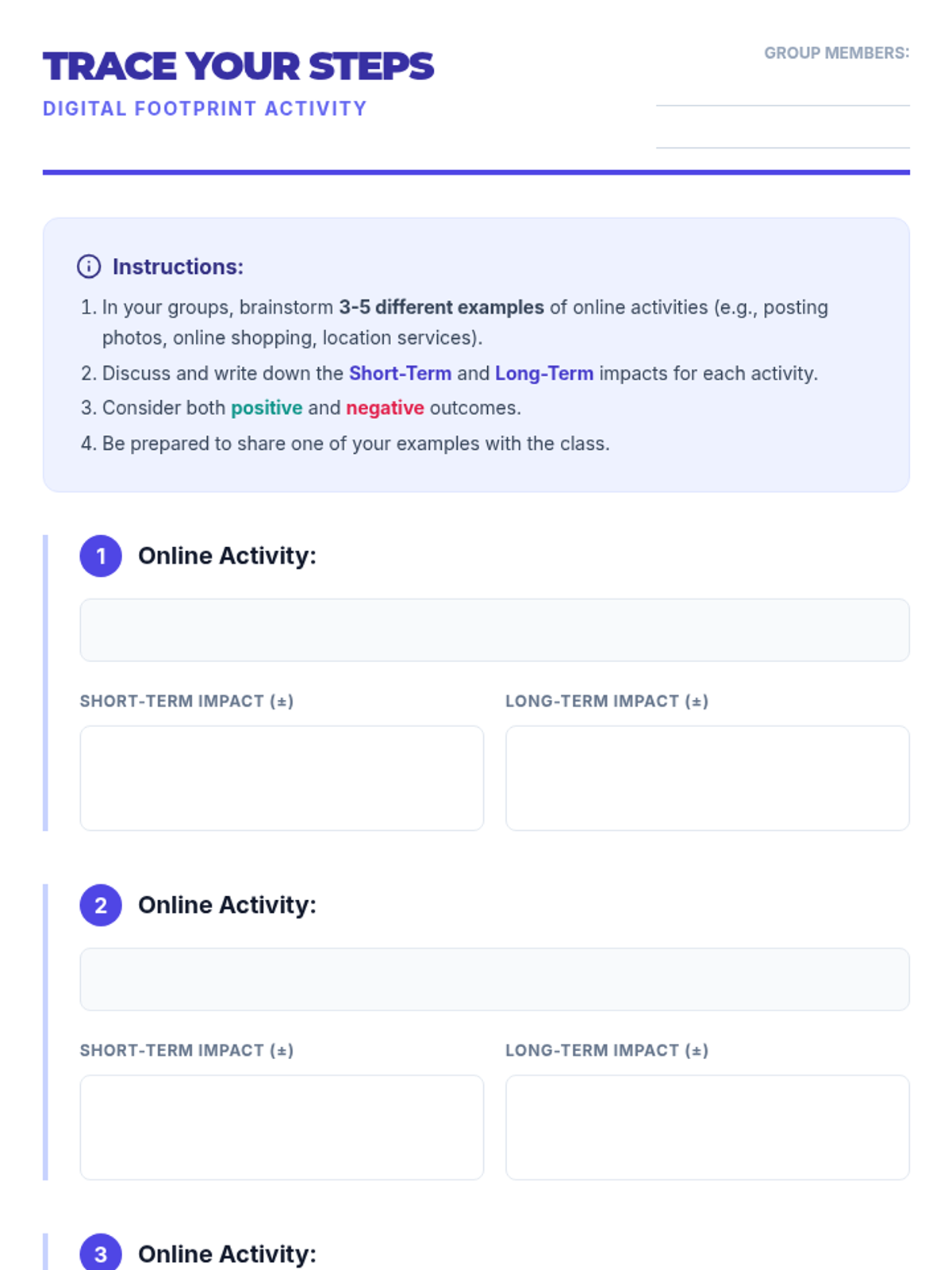The width and height of the screenshot is (952, 1270).
Task: Click the purple "Long-Term" text in instructions
Action: tap(544, 373)
